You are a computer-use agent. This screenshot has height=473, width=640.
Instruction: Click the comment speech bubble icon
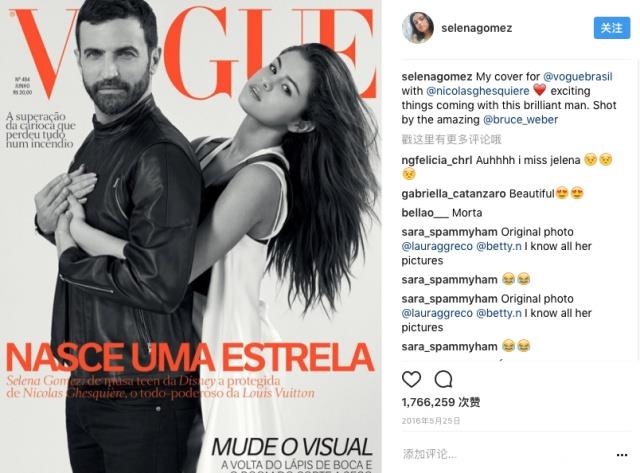(x=443, y=380)
